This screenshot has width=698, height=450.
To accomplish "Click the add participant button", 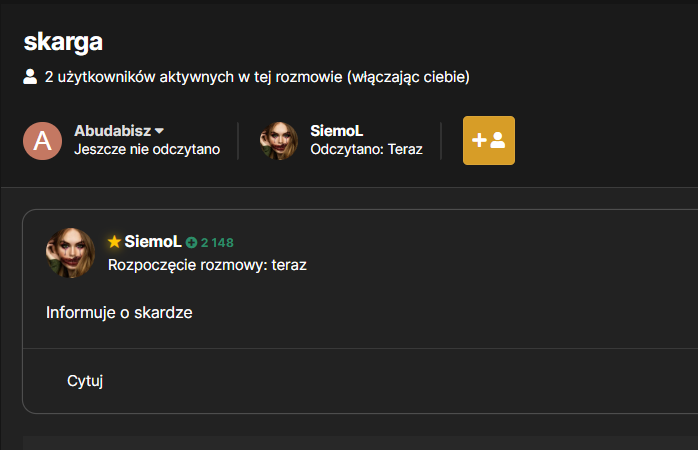I will point(489,141).
